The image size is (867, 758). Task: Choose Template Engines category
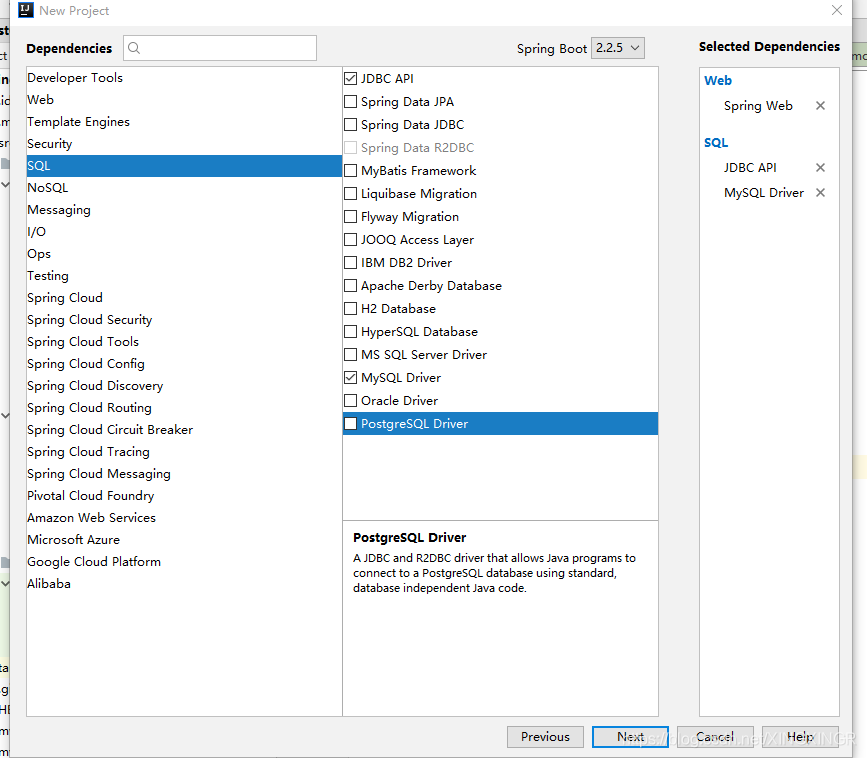[184, 122]
